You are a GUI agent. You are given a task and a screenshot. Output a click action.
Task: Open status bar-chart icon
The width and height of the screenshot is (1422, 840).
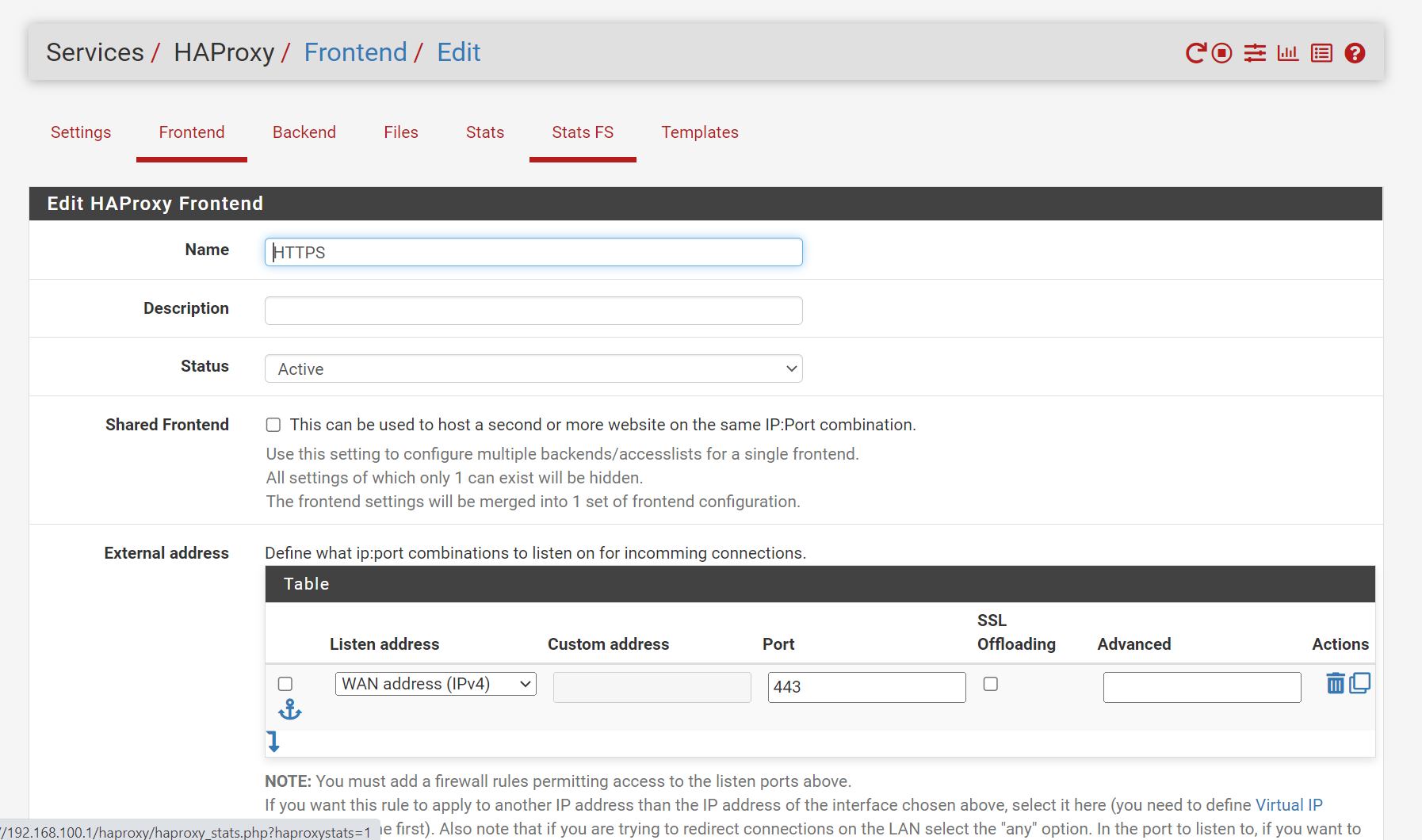pyautogui.click(x=1288, y=53)
